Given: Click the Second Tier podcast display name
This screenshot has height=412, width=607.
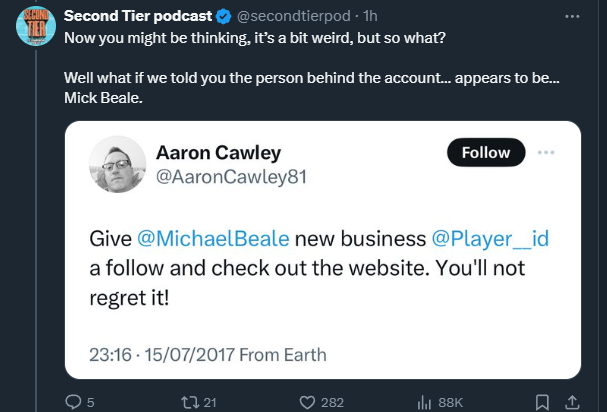Looking at the screenshot, I should coord(138,16).
